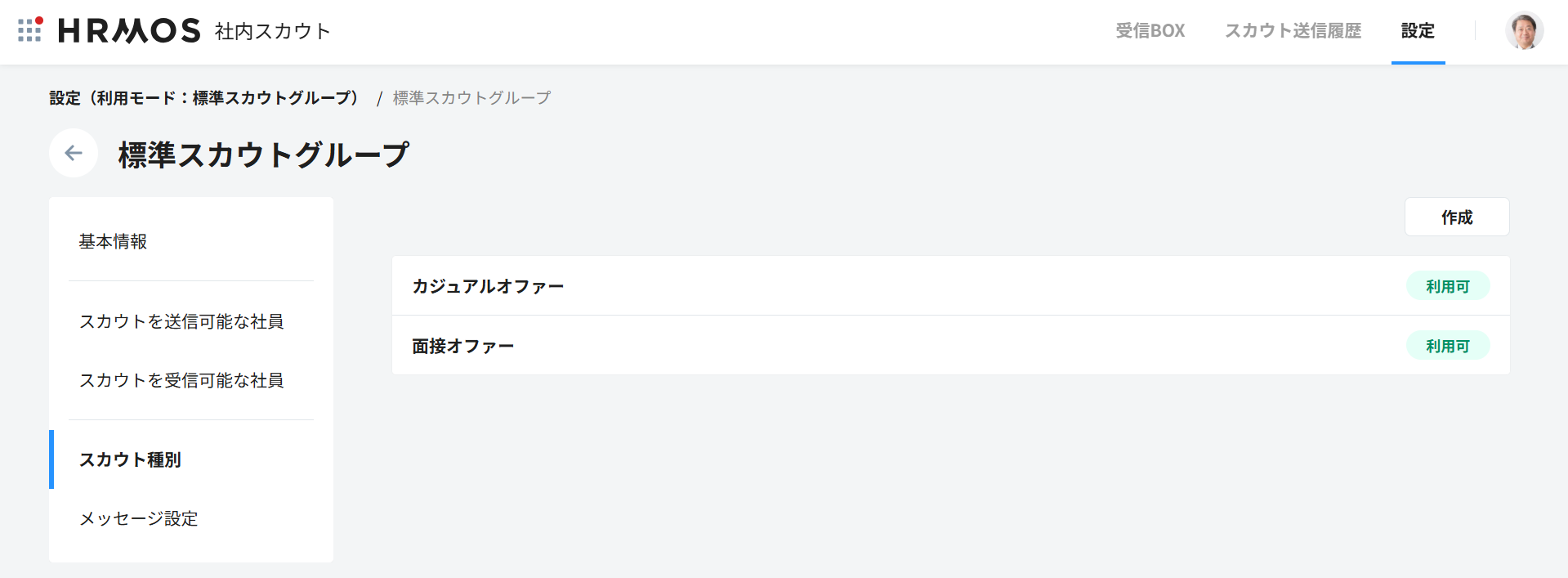Select the 設定 tab

click(x=1418, y=31)
